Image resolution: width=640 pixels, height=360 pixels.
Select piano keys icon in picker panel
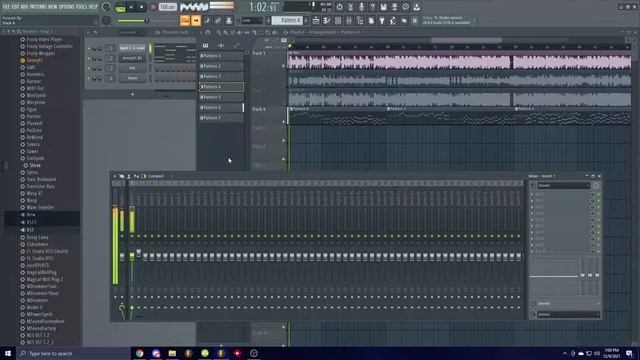click(x=205, y=45)
